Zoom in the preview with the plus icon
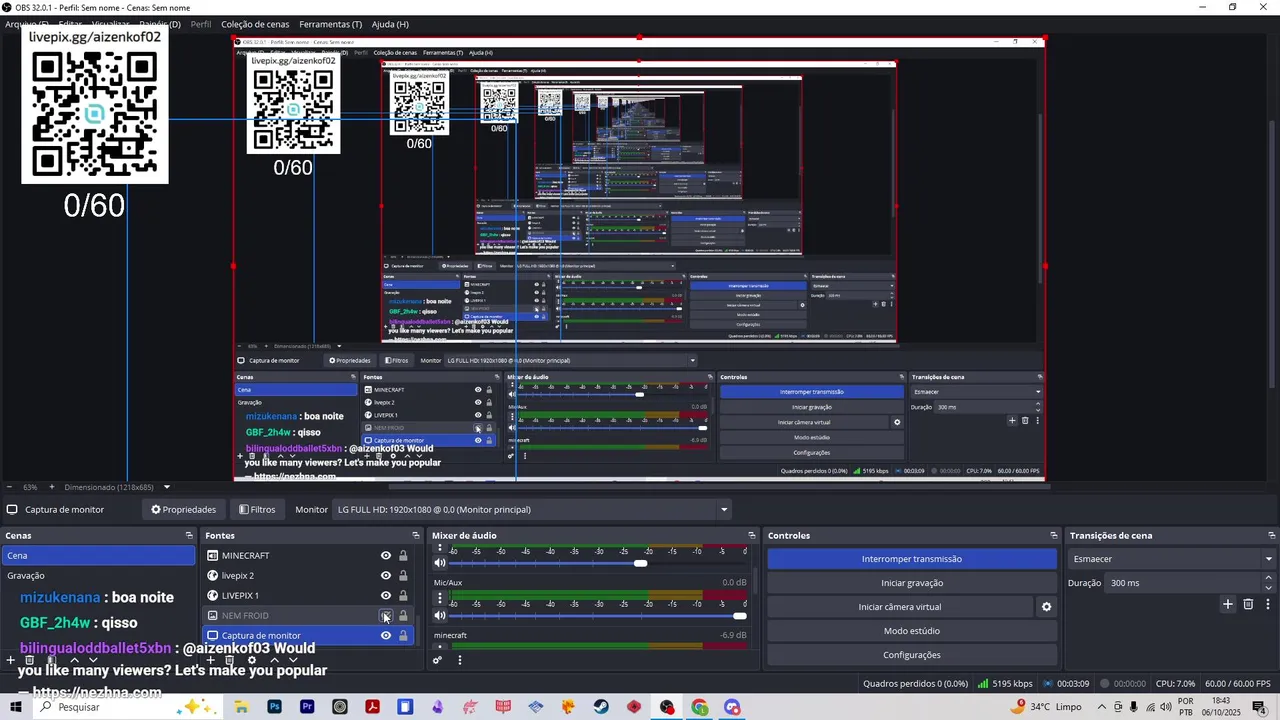Screen dimensions: 1280x720 (x=51, y=487)
